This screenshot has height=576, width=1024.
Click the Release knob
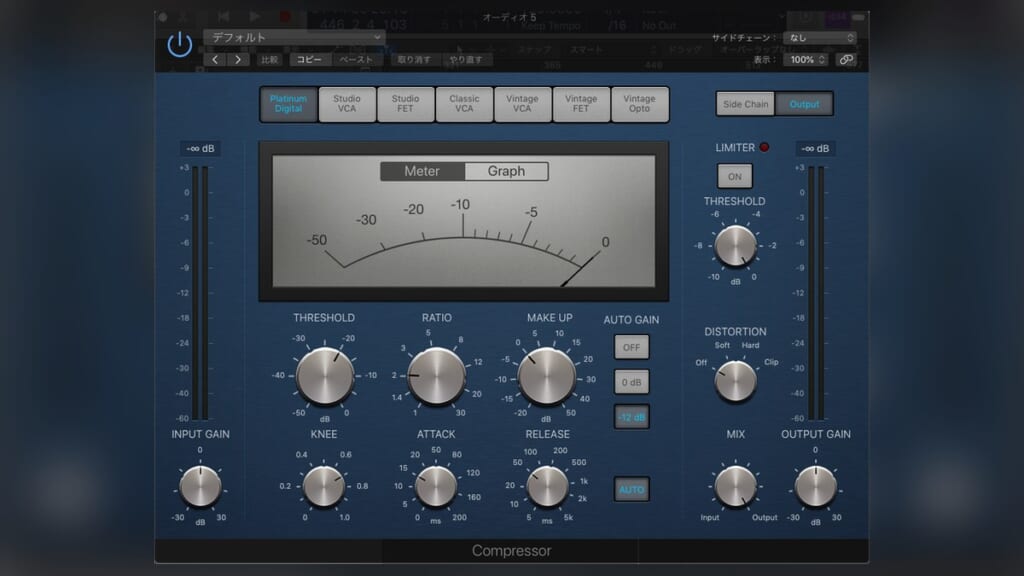547,487
